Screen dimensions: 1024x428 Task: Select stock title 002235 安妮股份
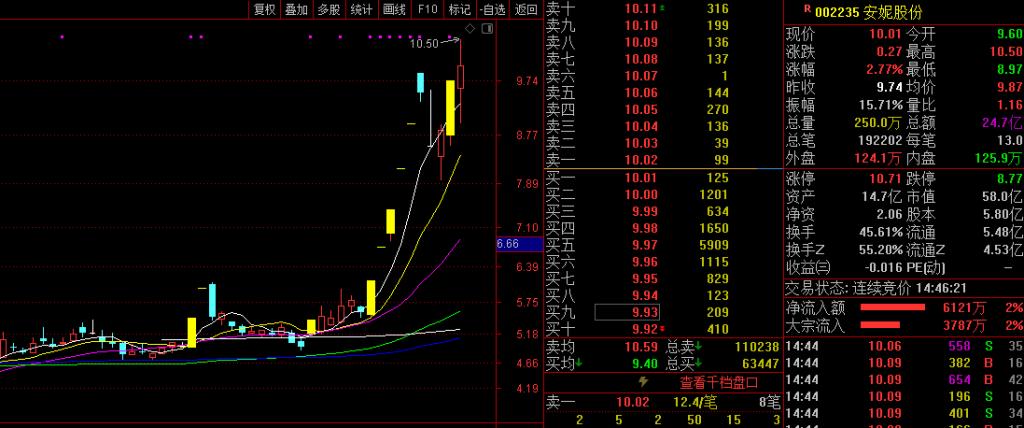tap(869, 12)
